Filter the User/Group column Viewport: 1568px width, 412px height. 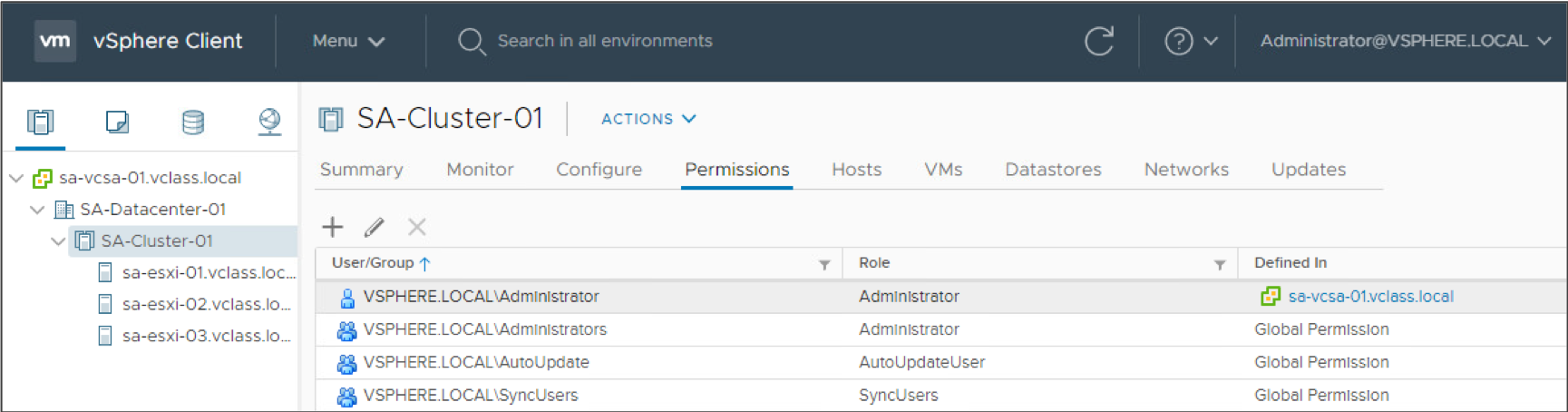pos(824,264)
